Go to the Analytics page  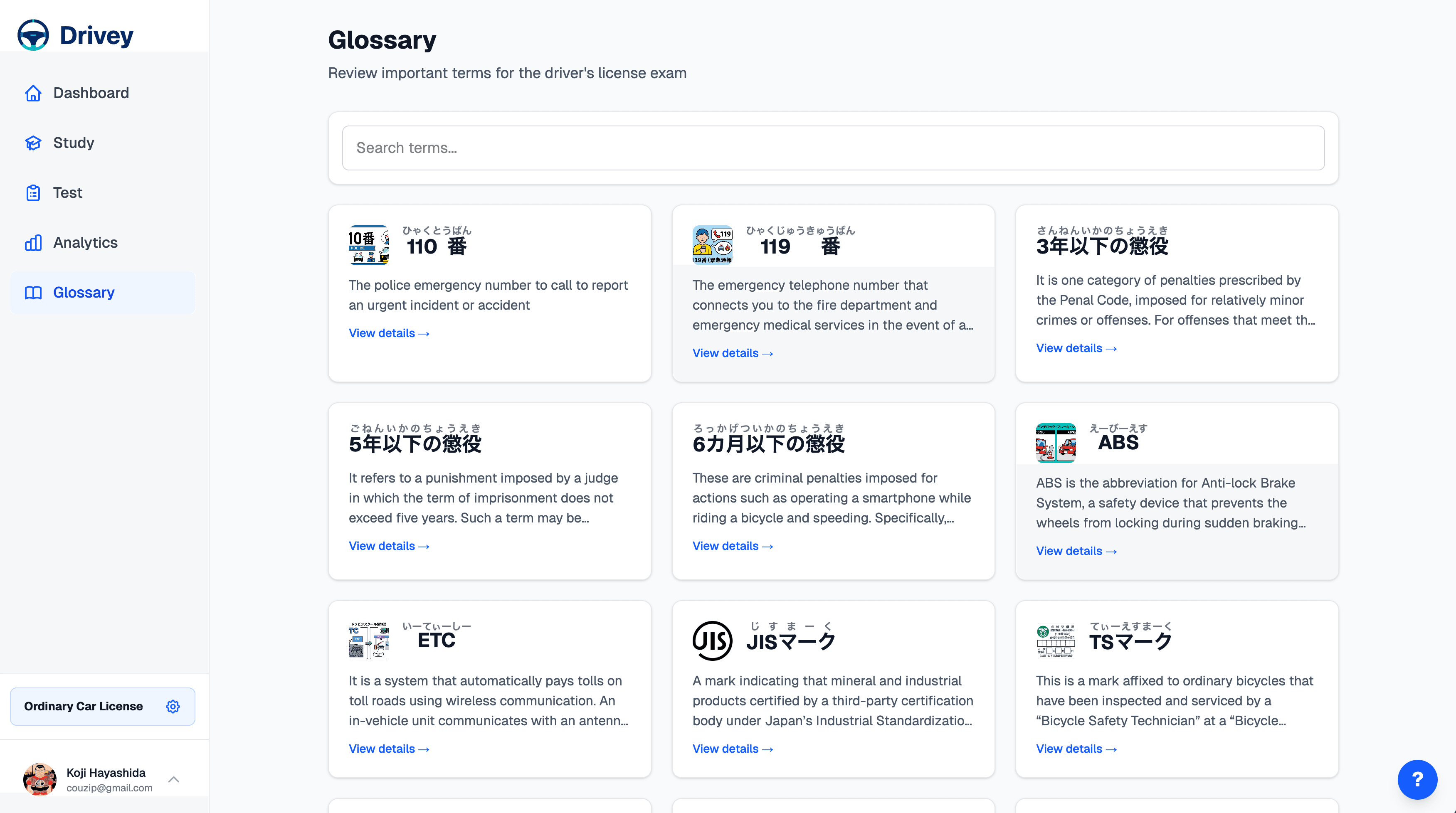(85, 243)
